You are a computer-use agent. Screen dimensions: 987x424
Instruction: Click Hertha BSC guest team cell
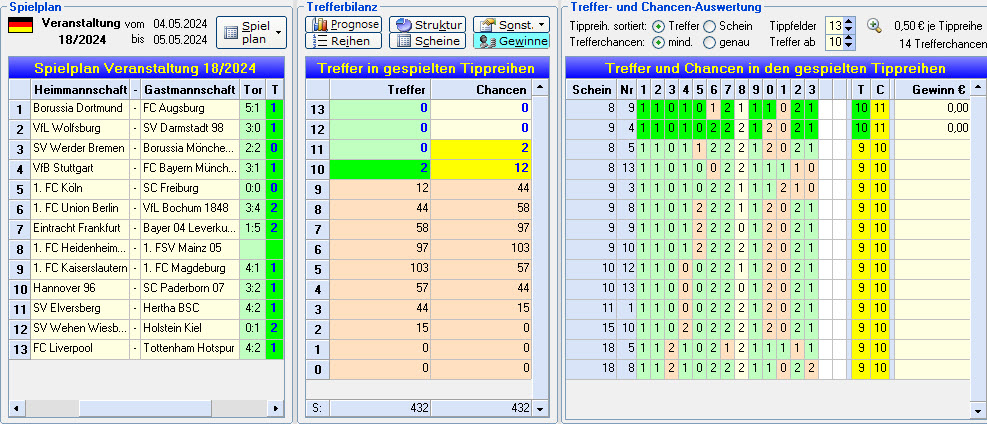[189, 308]
